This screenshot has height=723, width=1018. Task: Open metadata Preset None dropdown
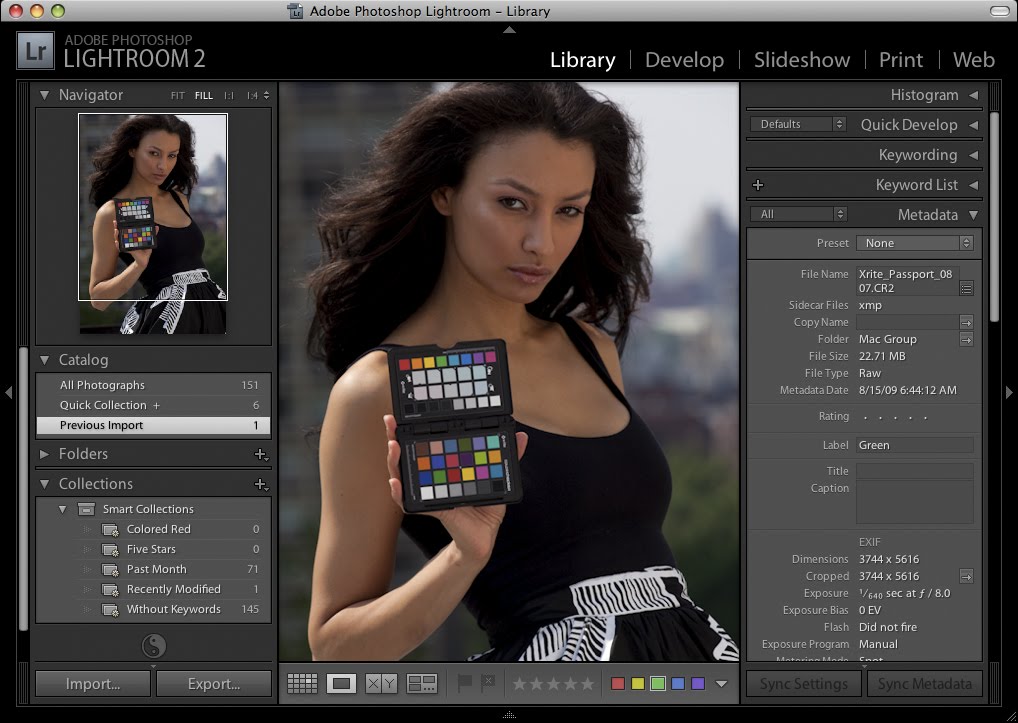(x=914, y=243)
